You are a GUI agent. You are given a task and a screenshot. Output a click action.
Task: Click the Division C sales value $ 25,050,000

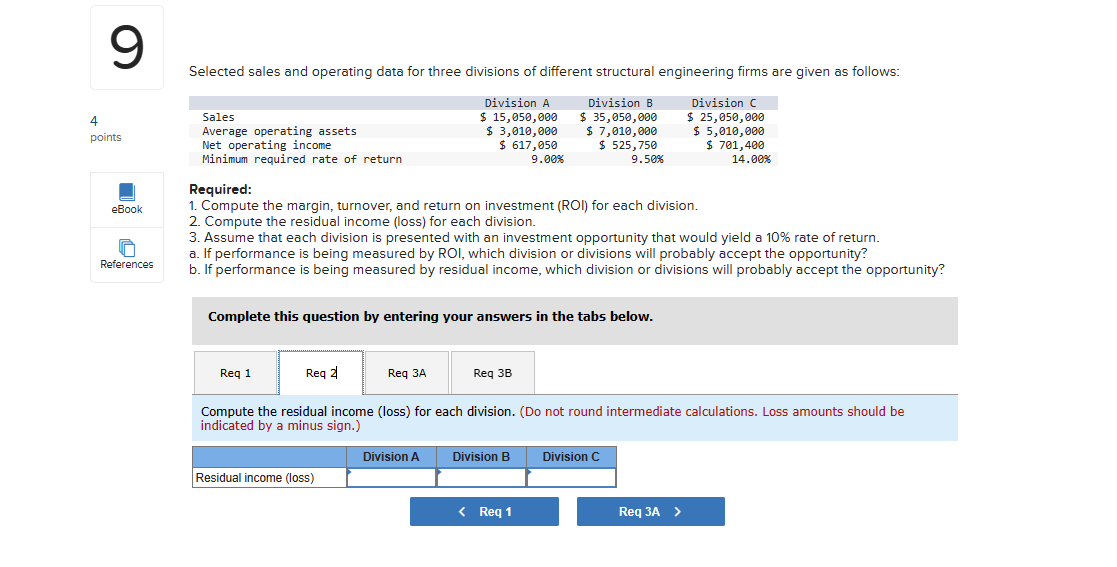click(725, 117)
